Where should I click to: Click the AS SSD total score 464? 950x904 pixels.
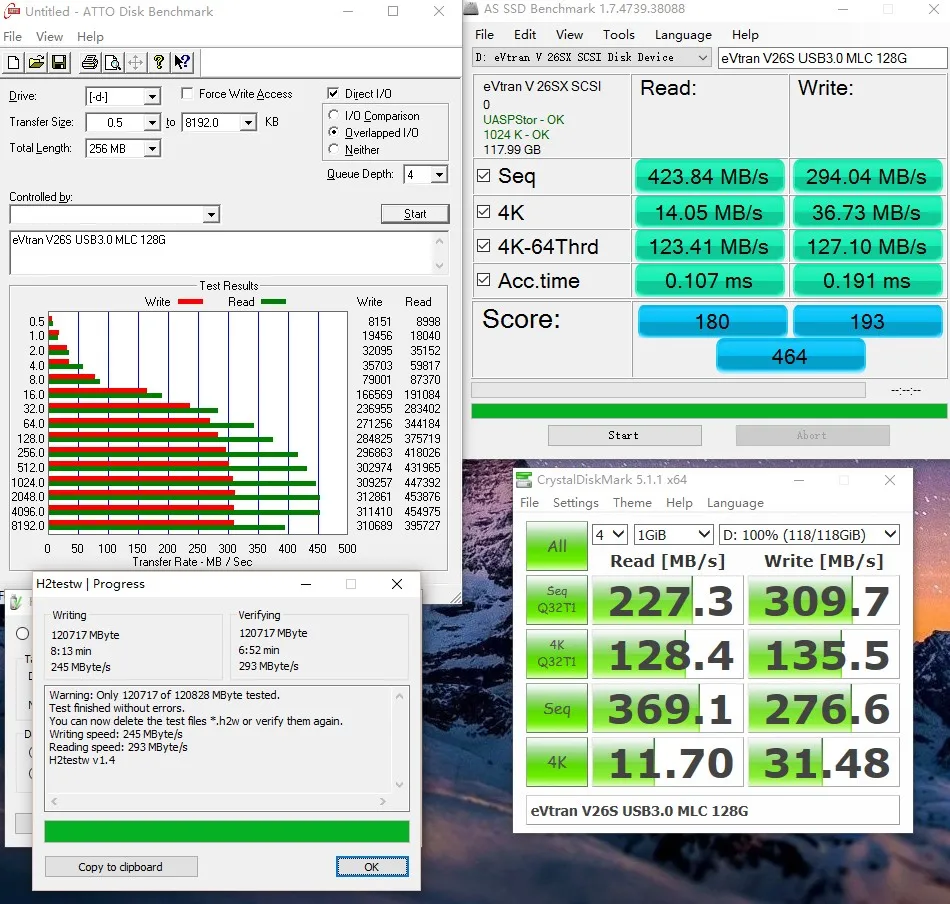click(x=790, y=356)
